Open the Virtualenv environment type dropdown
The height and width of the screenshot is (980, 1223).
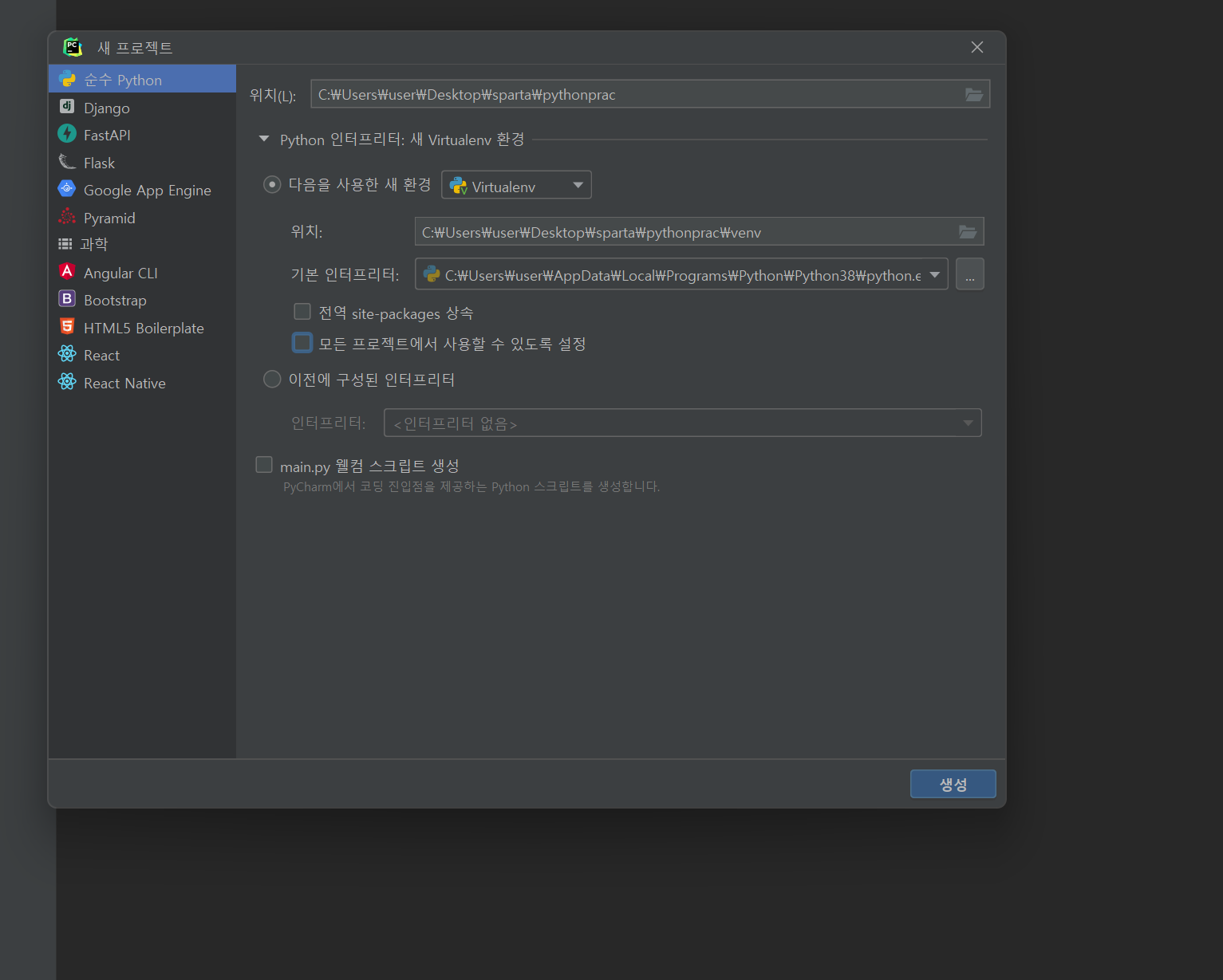[516, 185]
